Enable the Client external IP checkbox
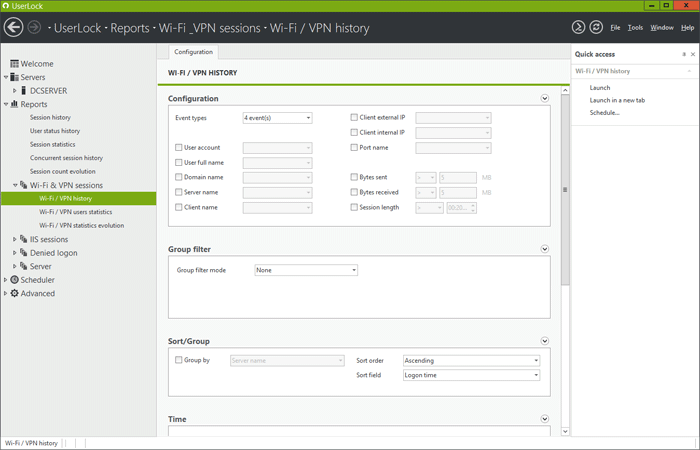 coord(354,117)
